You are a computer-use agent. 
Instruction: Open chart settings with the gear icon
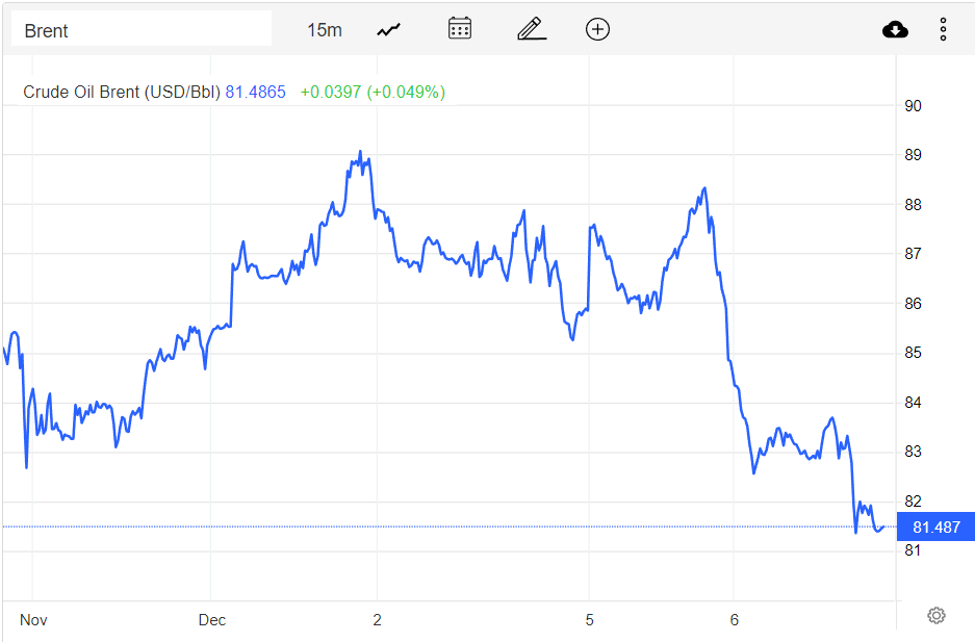coord(935,615)
